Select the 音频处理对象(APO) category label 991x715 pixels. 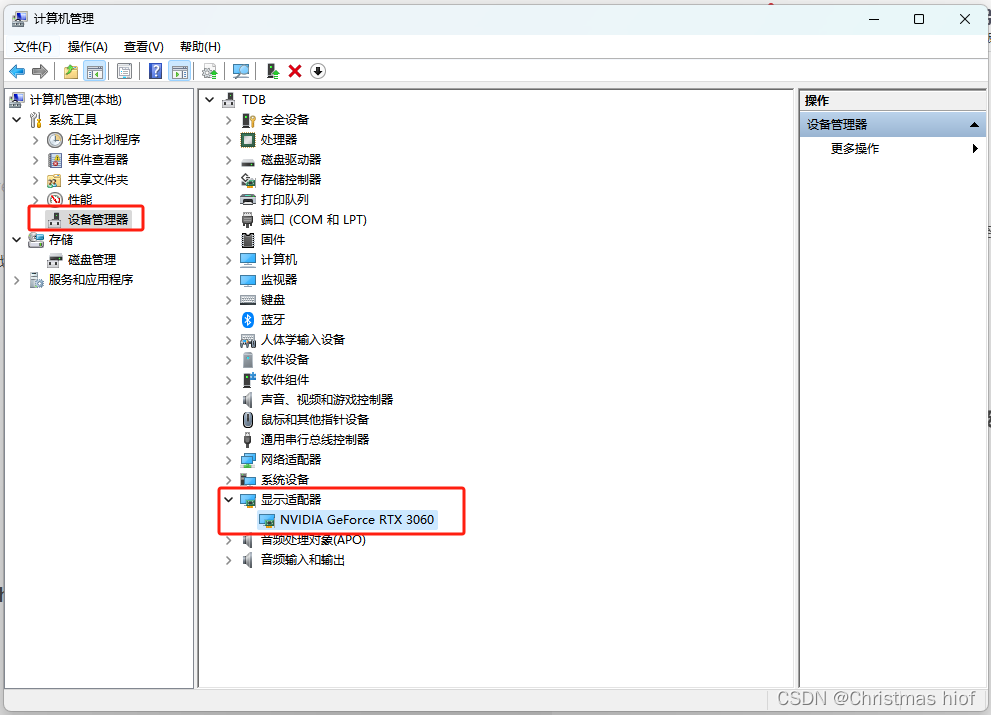tap(313, 541)
